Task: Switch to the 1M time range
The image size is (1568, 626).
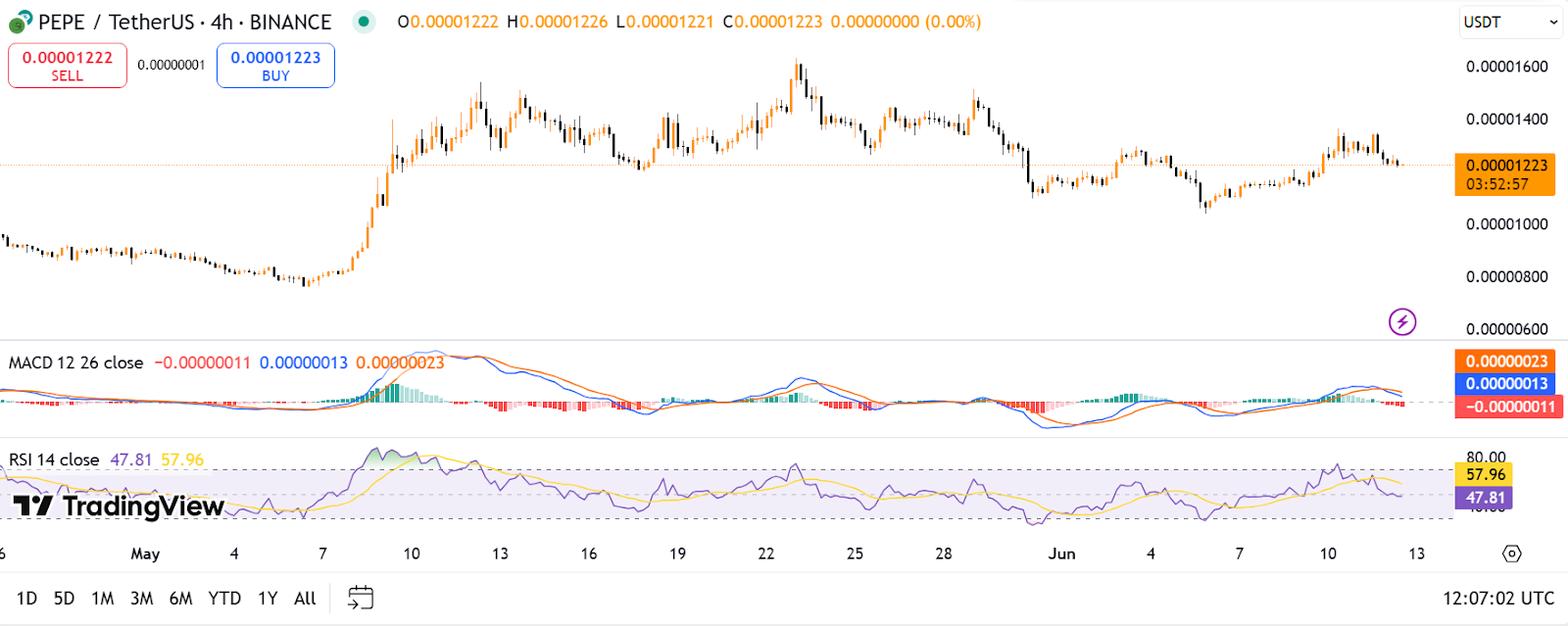Action: tap(102, 598)
